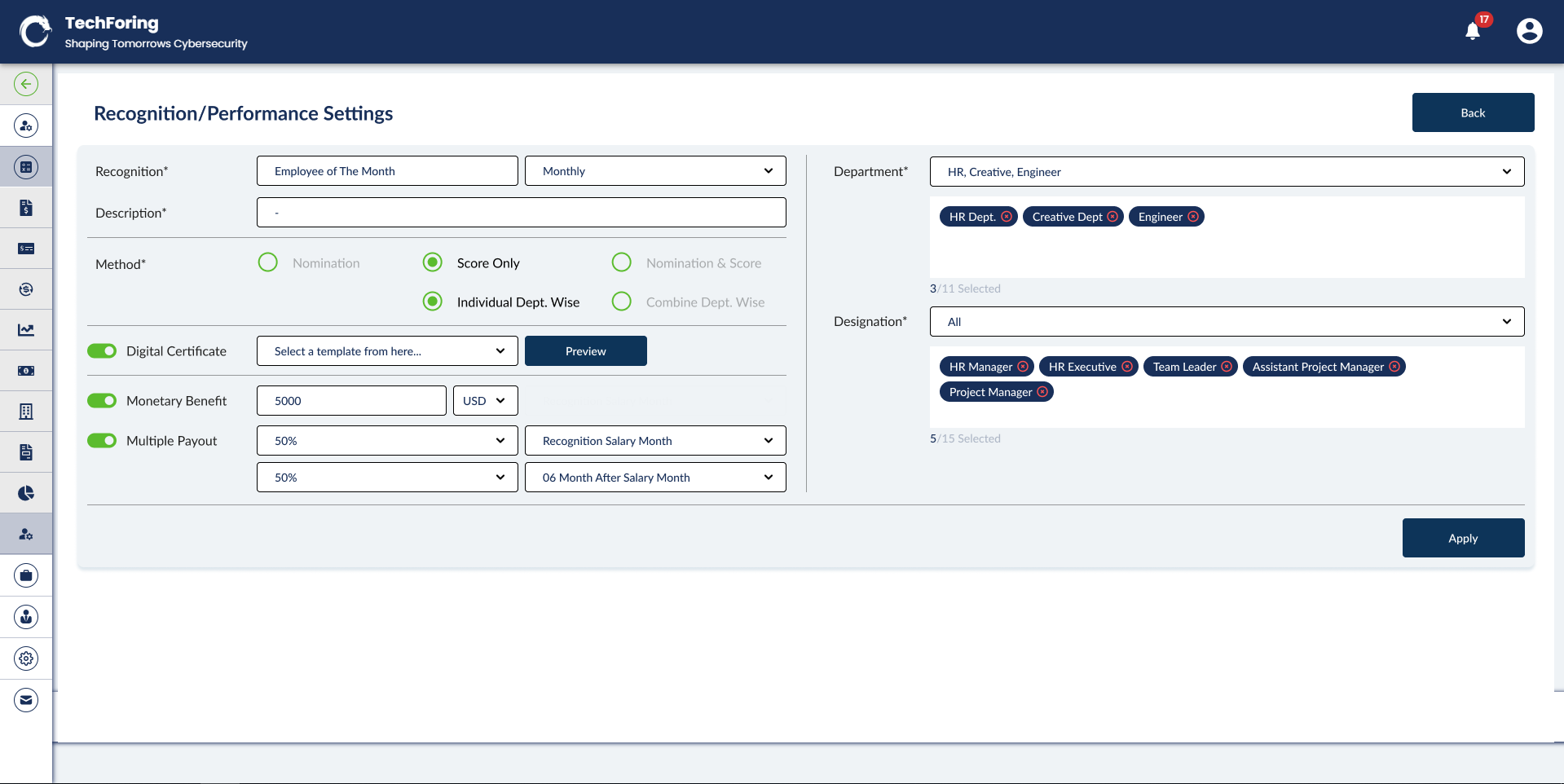1564x784 pixels.
Task: Select the Nomination & Score radio
Action: 622,262
